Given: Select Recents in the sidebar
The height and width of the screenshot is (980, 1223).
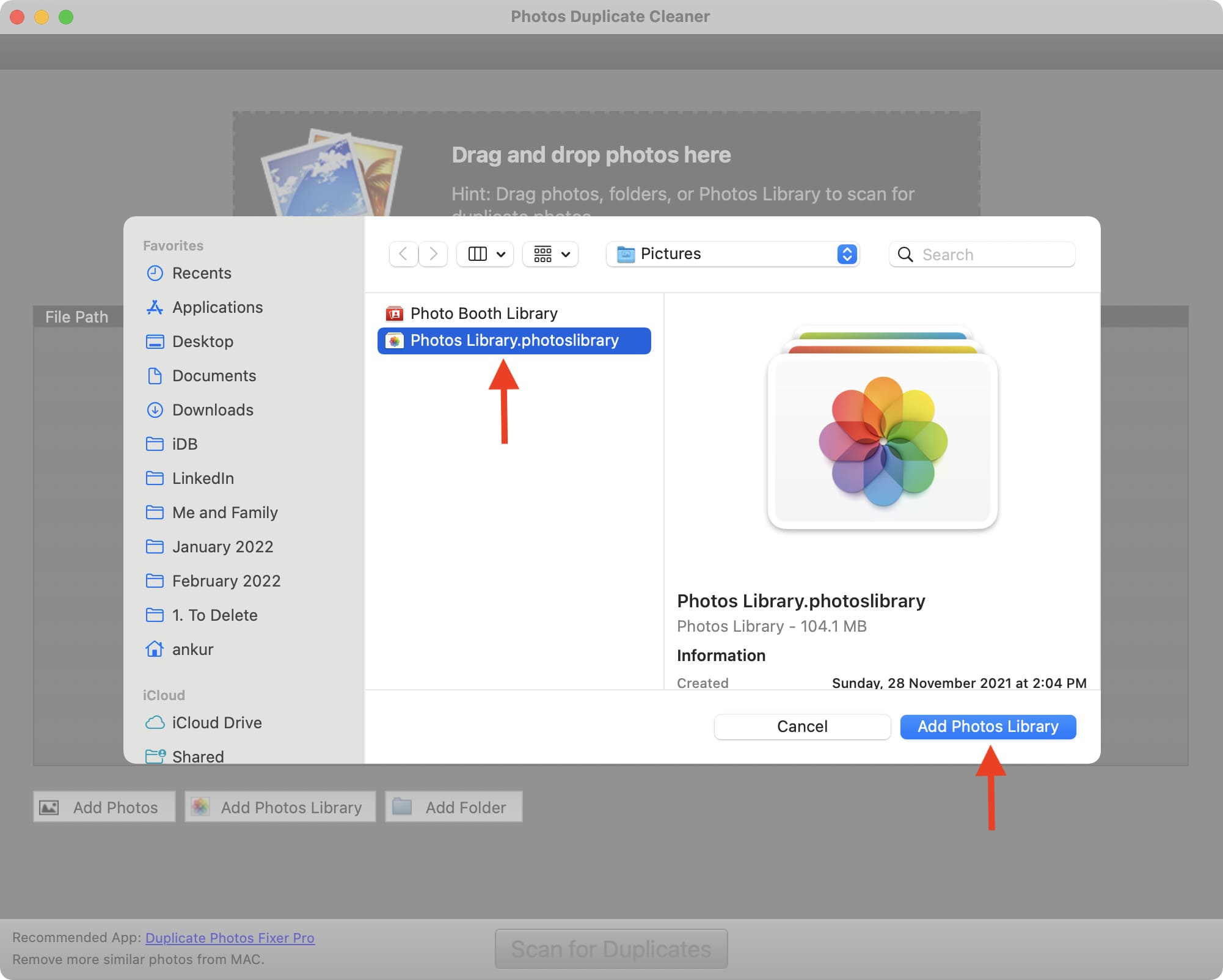Looking at the screenshot, I should tap(244, 273).
